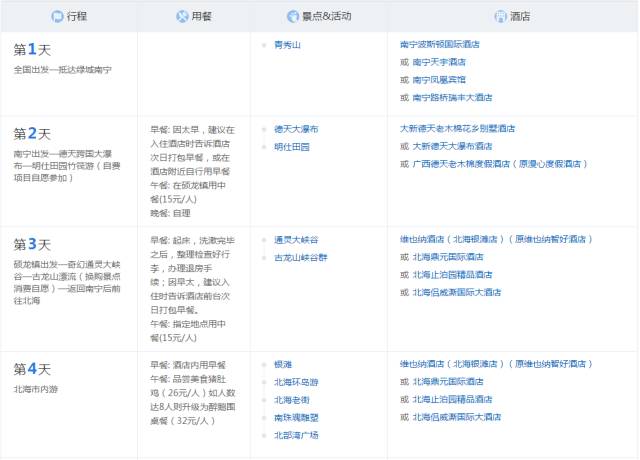
Task: Open the 广西德天老木棉度假酒店 link
Action: tap(500, 164)
